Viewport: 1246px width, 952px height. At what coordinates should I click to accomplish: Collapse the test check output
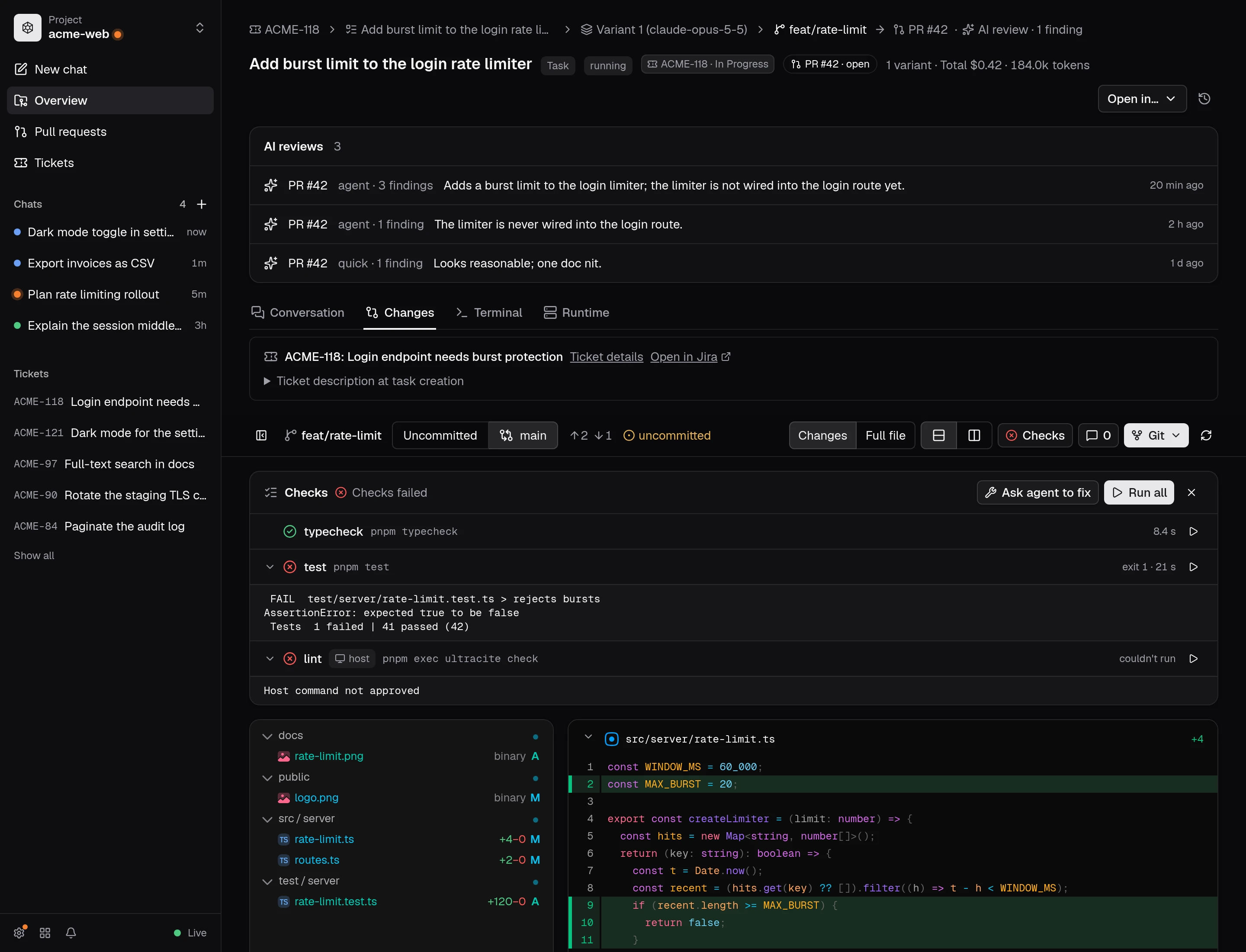pos(270,567)
